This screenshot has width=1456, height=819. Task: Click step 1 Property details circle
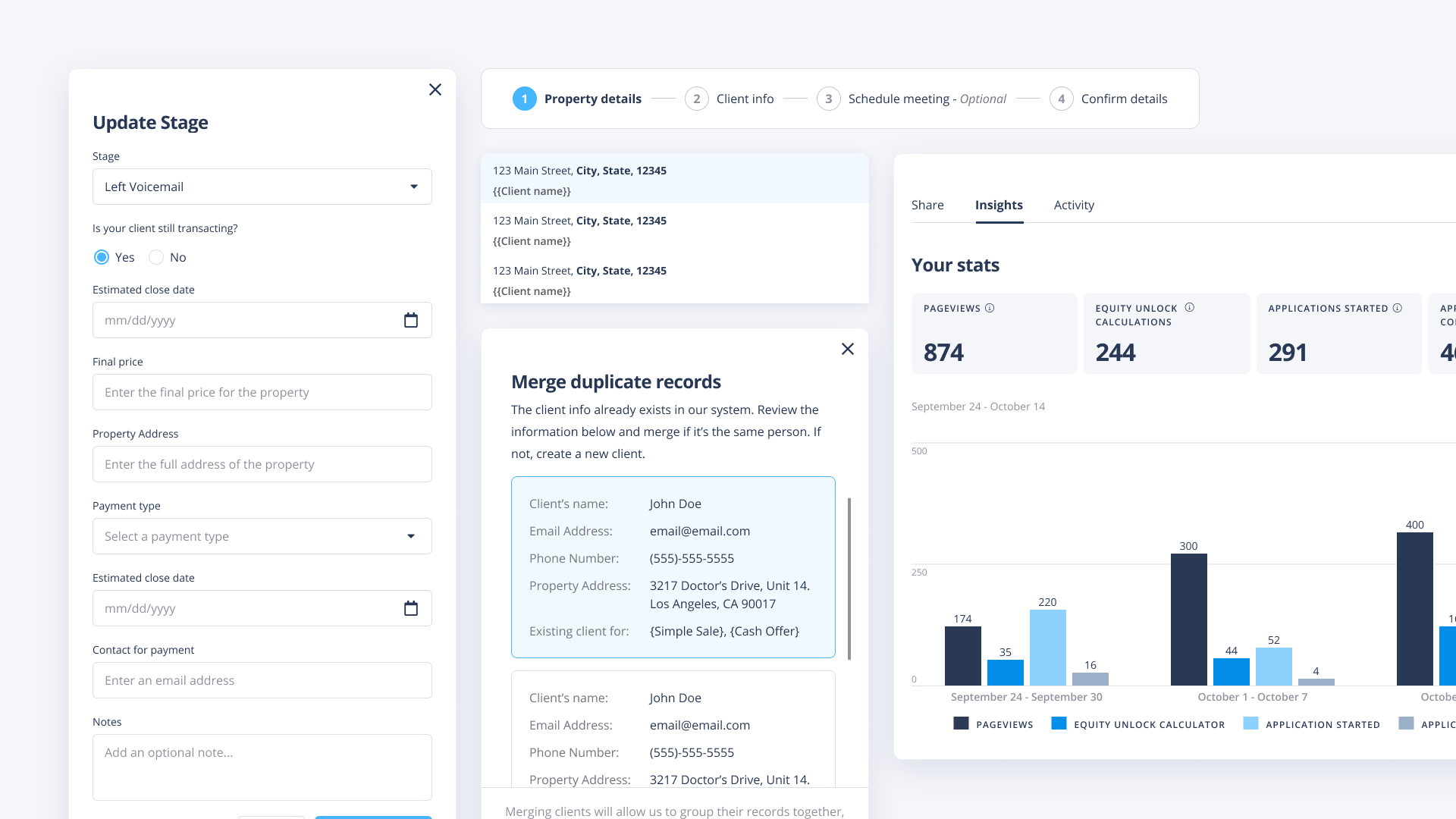coord(524,99)
